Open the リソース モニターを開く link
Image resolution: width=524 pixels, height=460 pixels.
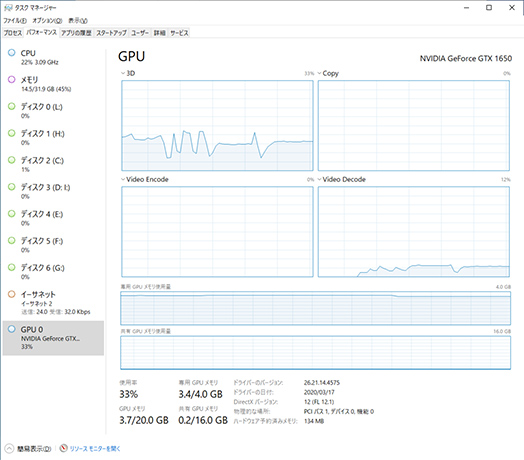click(95, 448)
